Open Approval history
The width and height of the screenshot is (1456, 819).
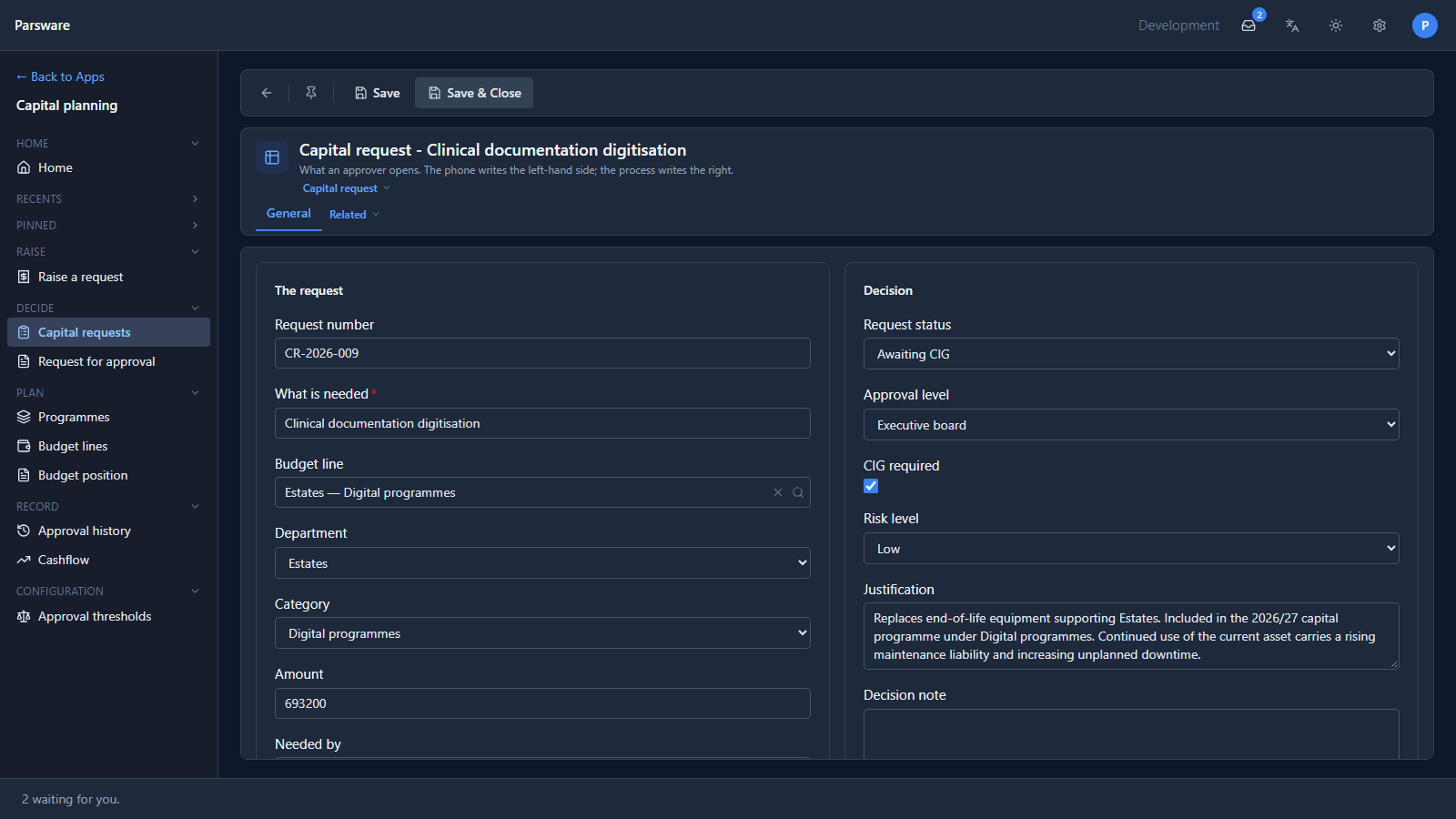[108, 531]
